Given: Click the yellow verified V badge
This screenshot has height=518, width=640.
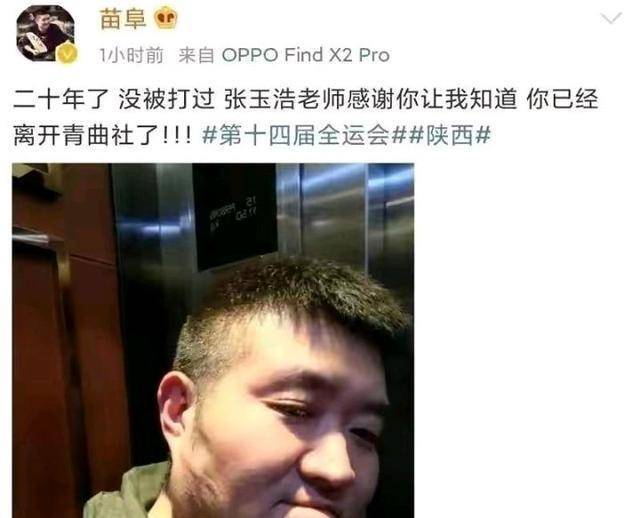Looking at the screenshot, I should pos(67,54).
